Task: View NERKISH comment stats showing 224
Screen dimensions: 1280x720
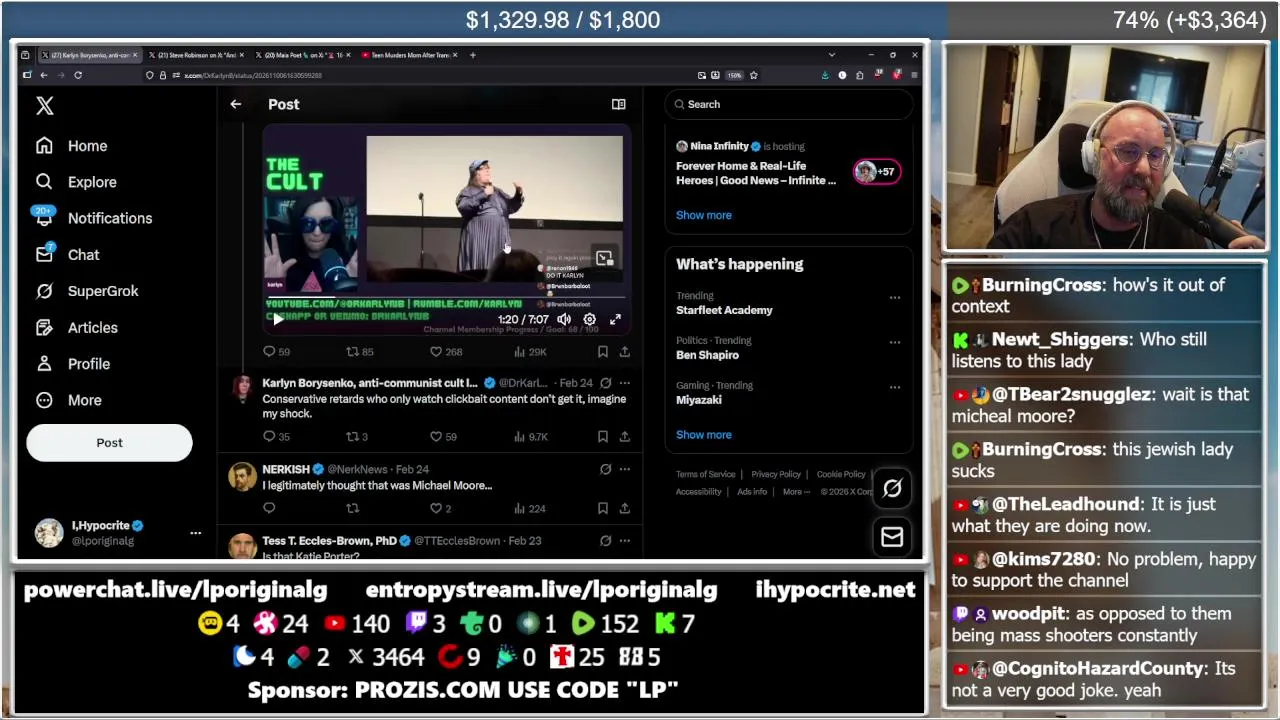Action: pyautogui.click(x=529, y=509)
